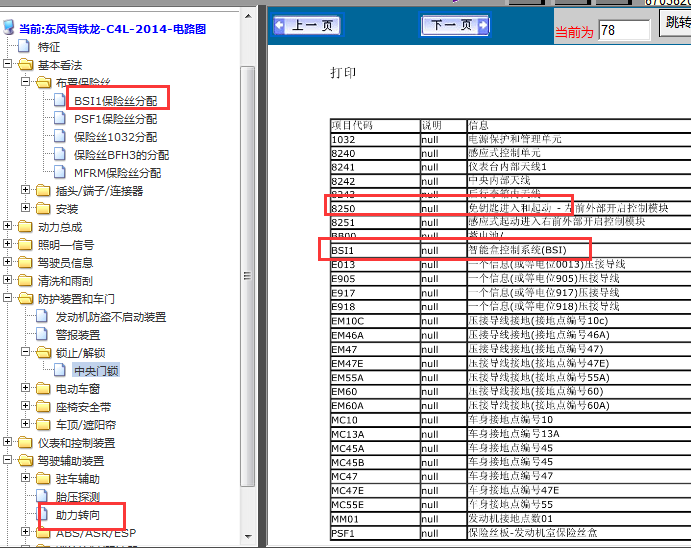Click cell 车身接地点编号13A
The height and width of the screenshot is (548, 691).
(579, 434)
